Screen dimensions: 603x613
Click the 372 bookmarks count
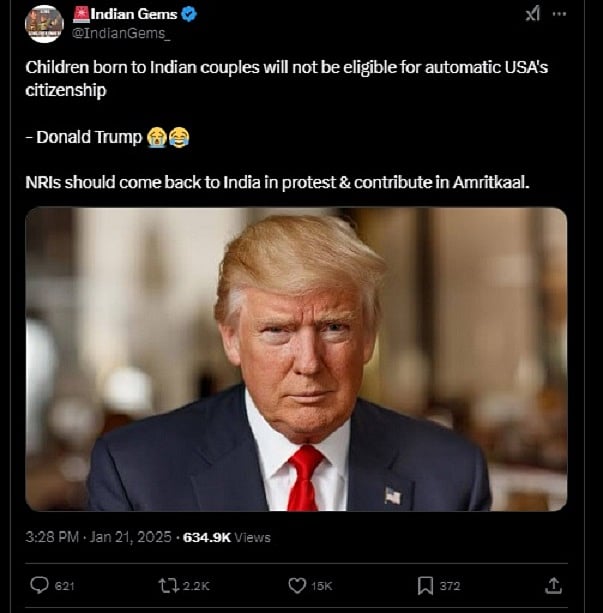tap(449, 586)
